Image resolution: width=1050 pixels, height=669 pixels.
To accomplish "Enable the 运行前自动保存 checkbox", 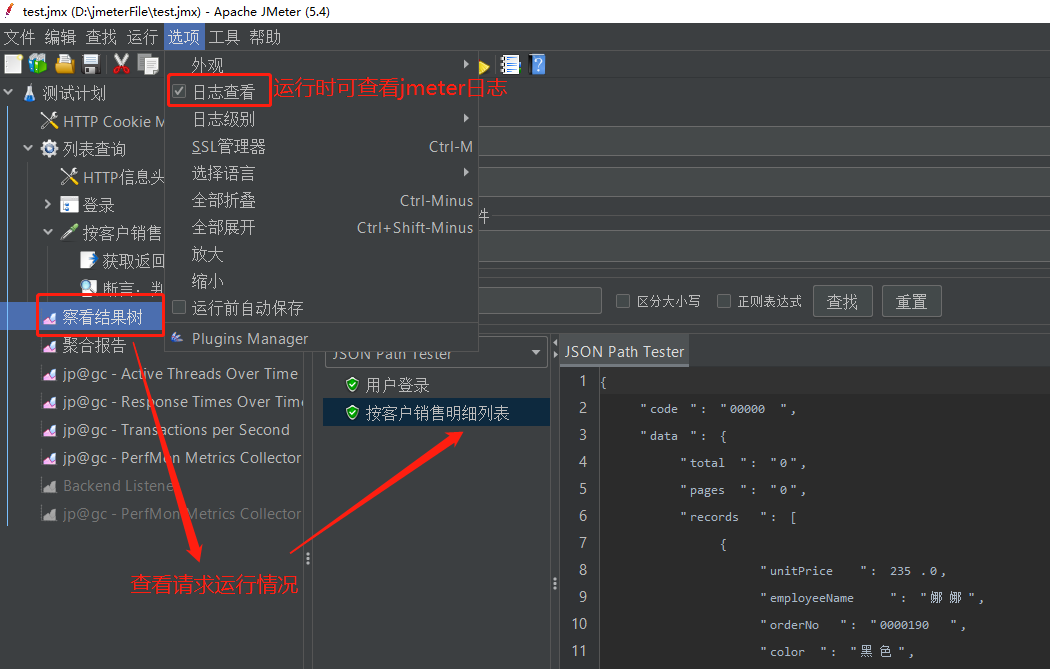I will pos(179,307).
